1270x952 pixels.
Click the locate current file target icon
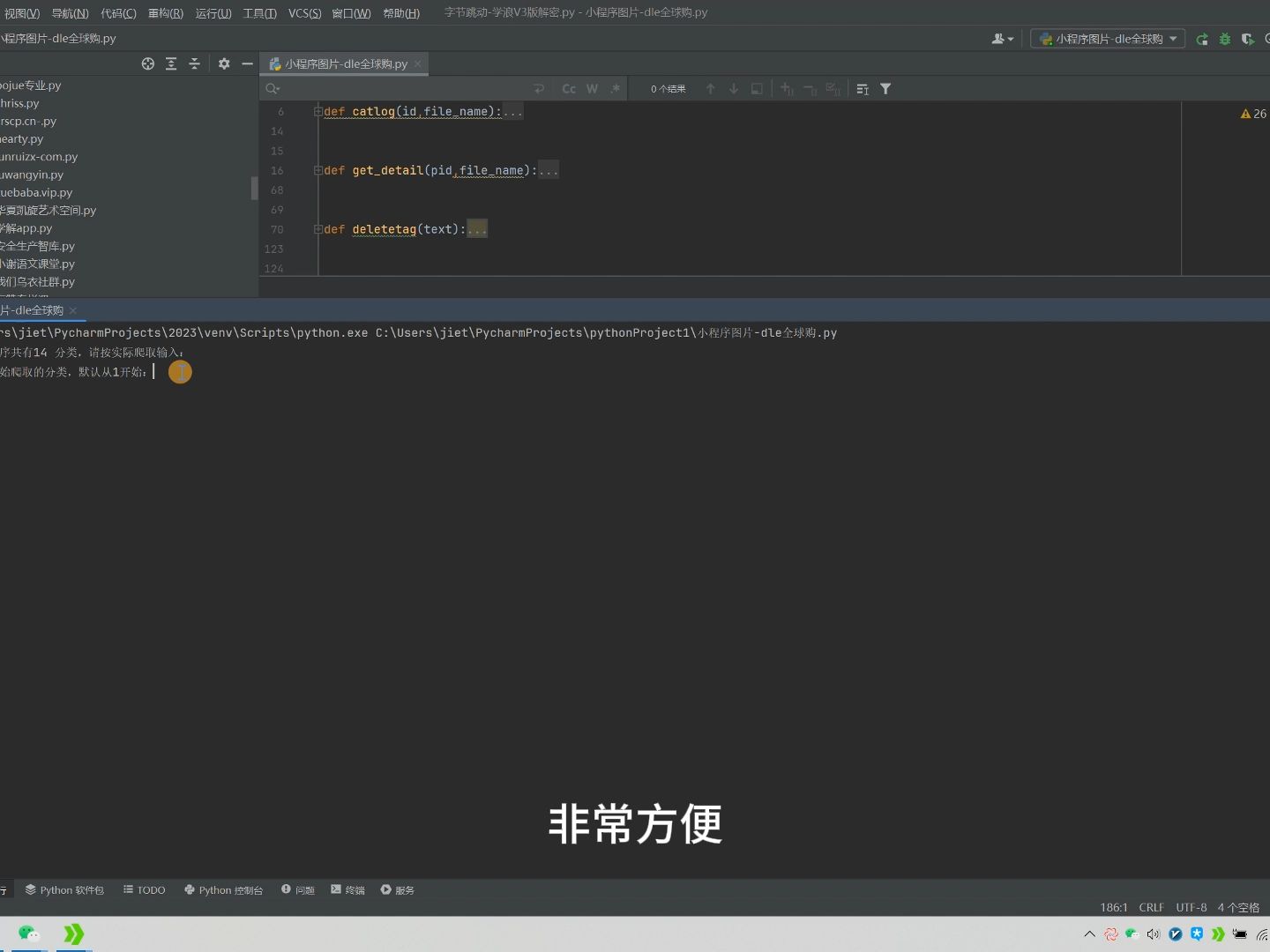point(148,63)
